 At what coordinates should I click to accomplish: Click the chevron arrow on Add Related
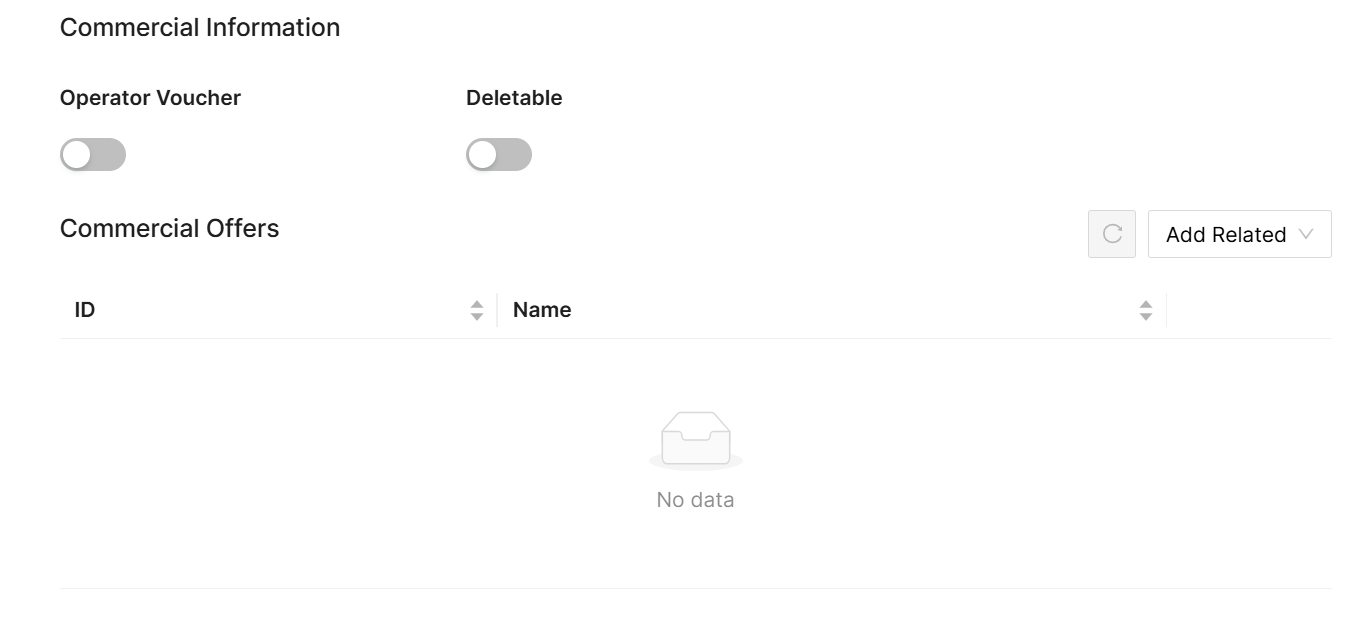1305,234
